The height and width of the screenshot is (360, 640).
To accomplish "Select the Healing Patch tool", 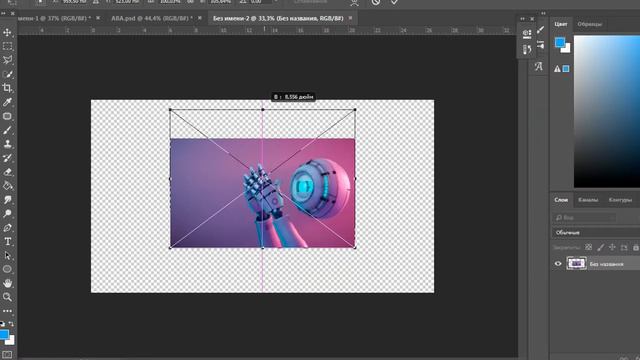I will point(7,116).
